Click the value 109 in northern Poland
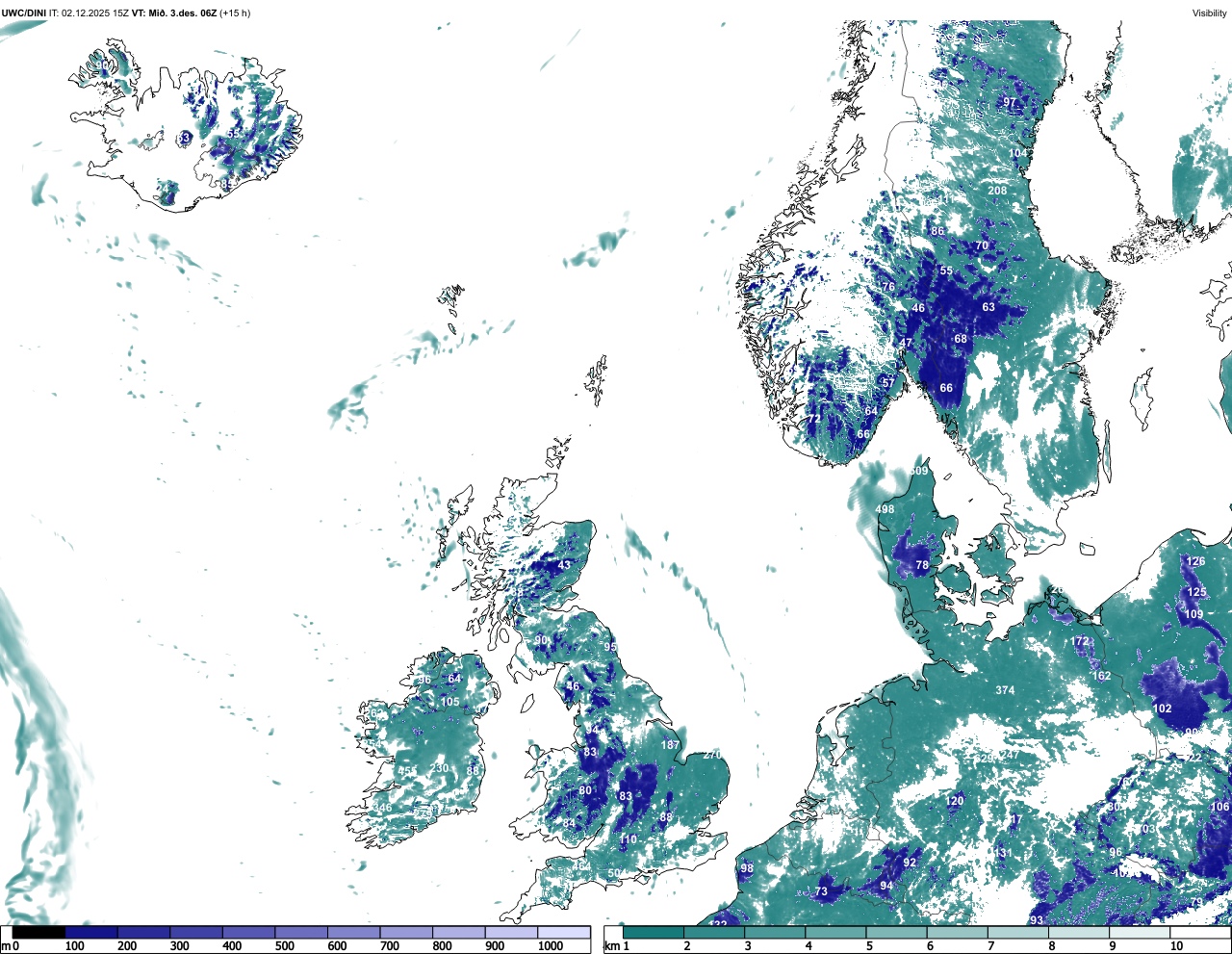Image resolution: width=1232 pixels, height=954 pixels. [x=1193, y=614]
